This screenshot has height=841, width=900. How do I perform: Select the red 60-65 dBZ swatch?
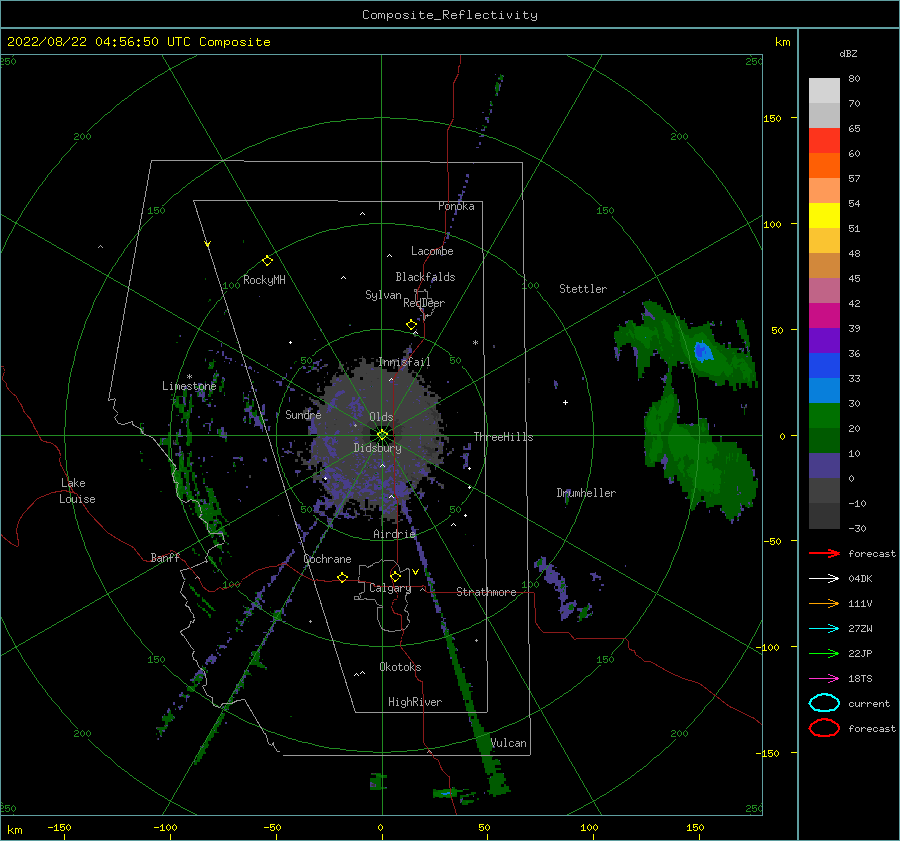pyautogui.click(x=824, y=141)
